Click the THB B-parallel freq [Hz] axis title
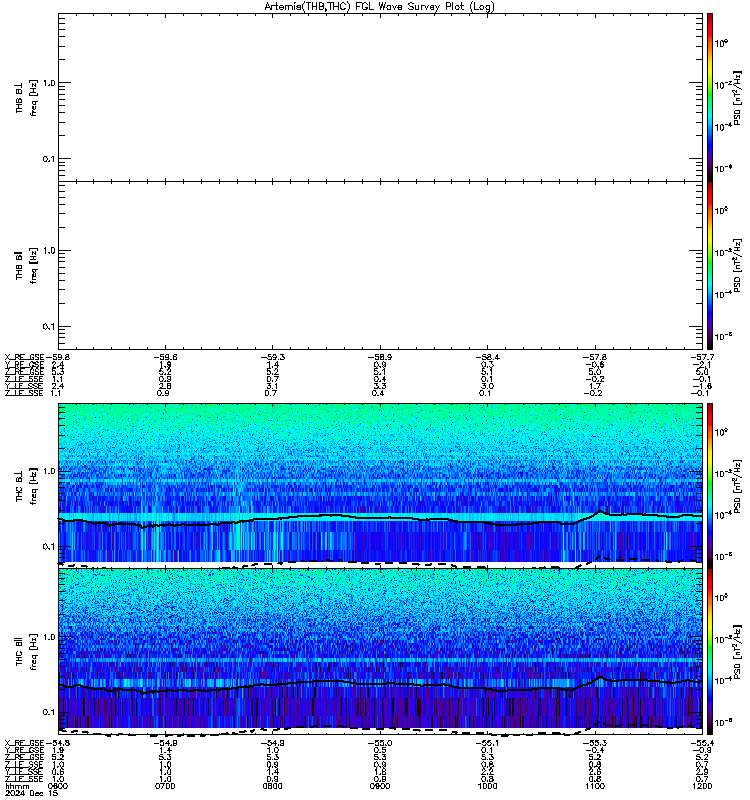This screenshot has height=800, width=750. tap(33, 265)
